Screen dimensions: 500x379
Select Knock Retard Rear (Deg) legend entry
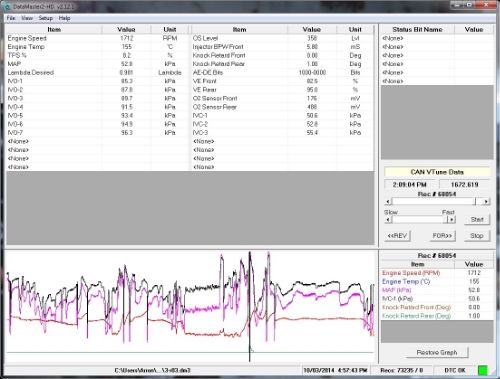tap(417, 316)
